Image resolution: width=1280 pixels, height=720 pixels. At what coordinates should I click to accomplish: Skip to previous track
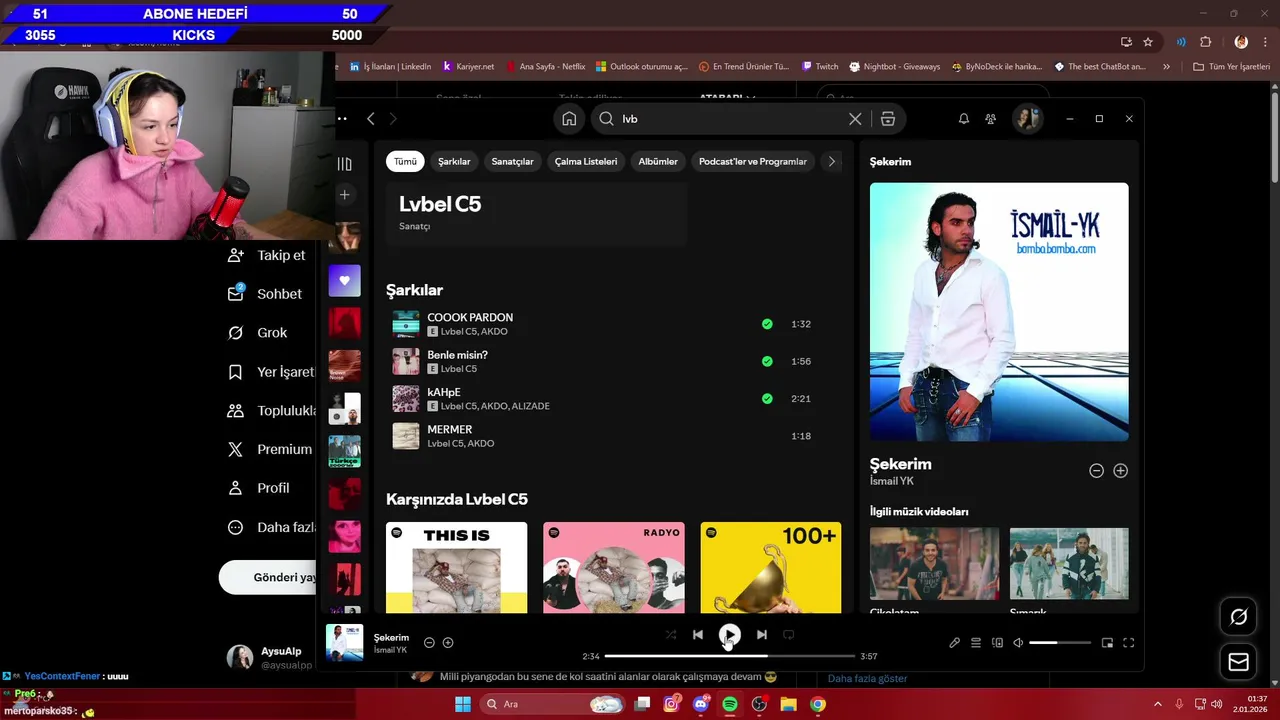click(x=698, y=635)
